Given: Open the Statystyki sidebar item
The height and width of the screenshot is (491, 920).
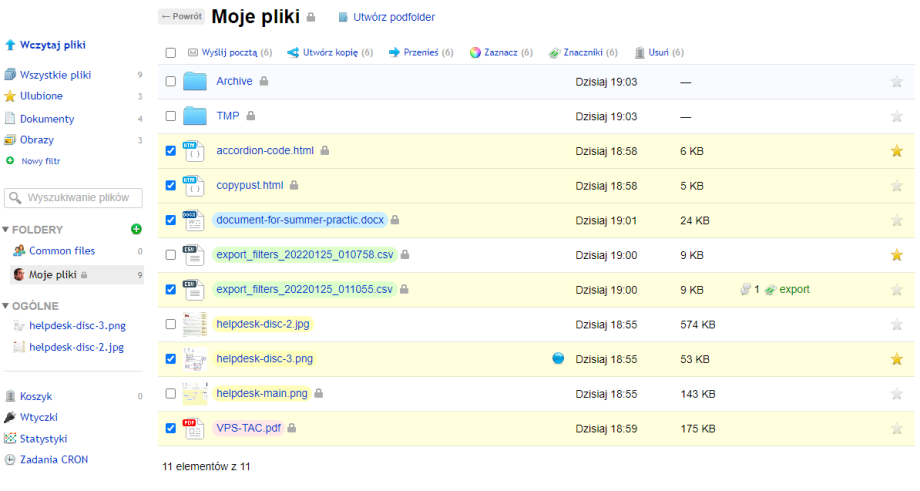Looking at the screenshot, I should [x=43, y=438].
